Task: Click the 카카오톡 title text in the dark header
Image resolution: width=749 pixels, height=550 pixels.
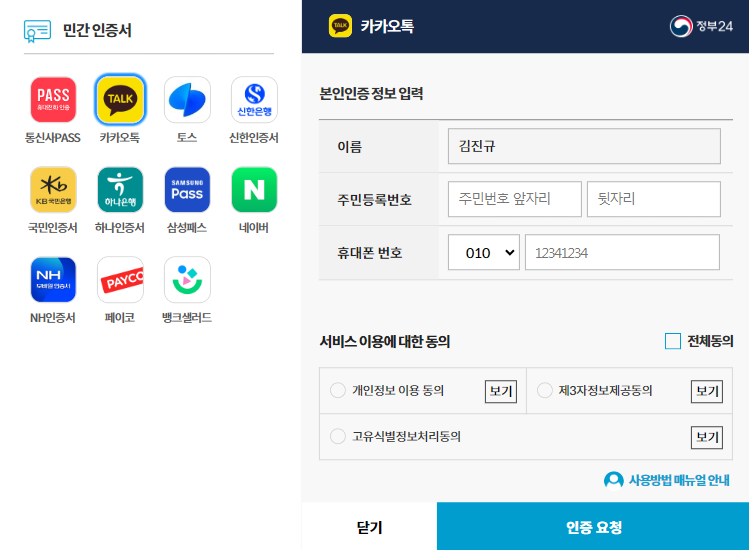Action: coord(387,26)
